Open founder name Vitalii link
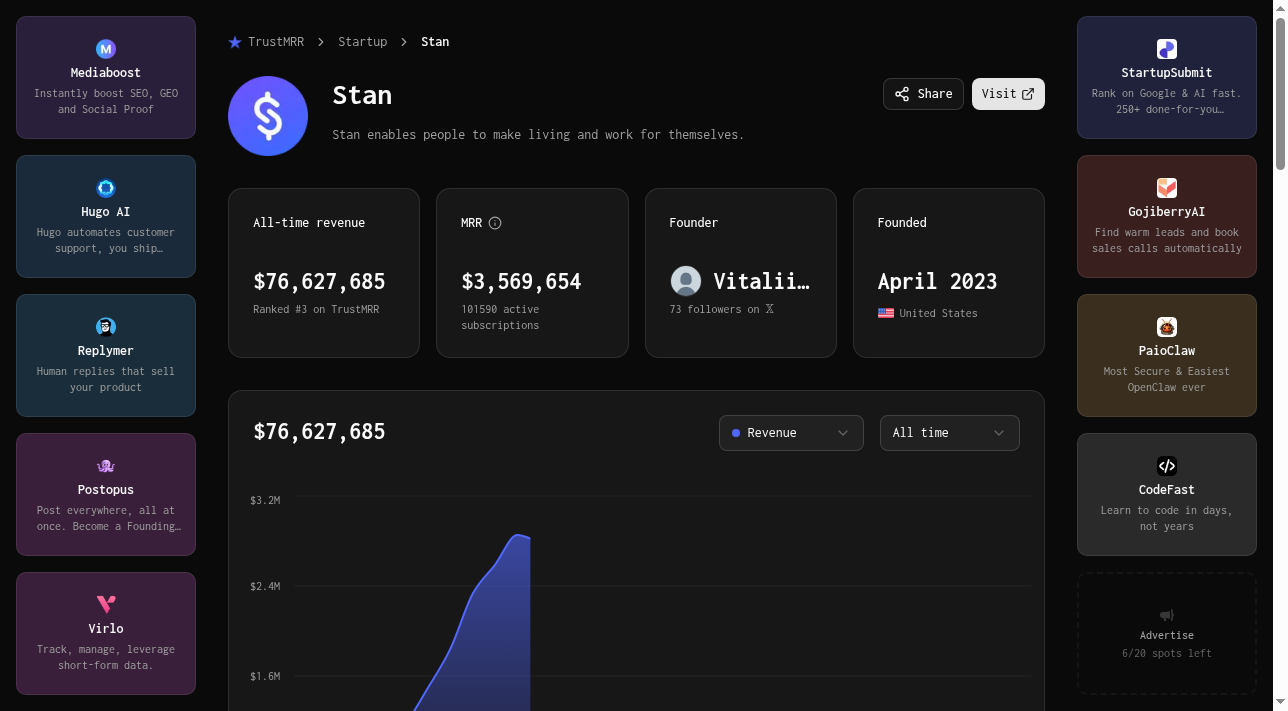Image resolution: width=1288 pixels, height=711 pixels. tap(762, 281)
